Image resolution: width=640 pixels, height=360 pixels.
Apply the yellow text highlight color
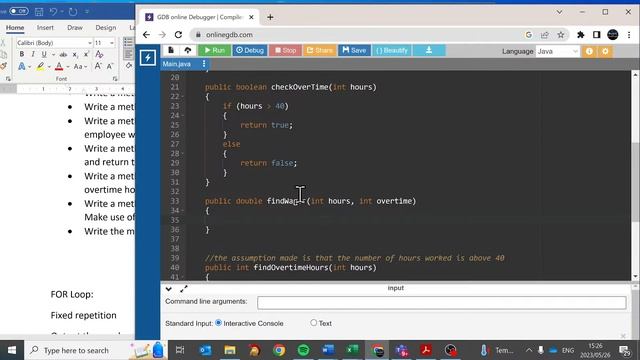point(40,67)
